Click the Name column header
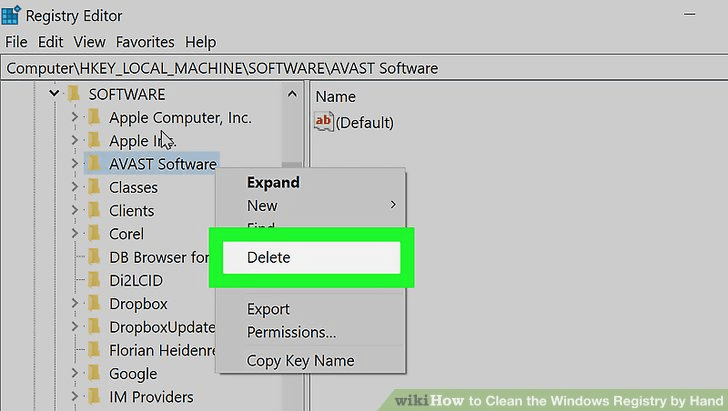The width and height of the screenshot is (728, 411). [x=335, y=97]
